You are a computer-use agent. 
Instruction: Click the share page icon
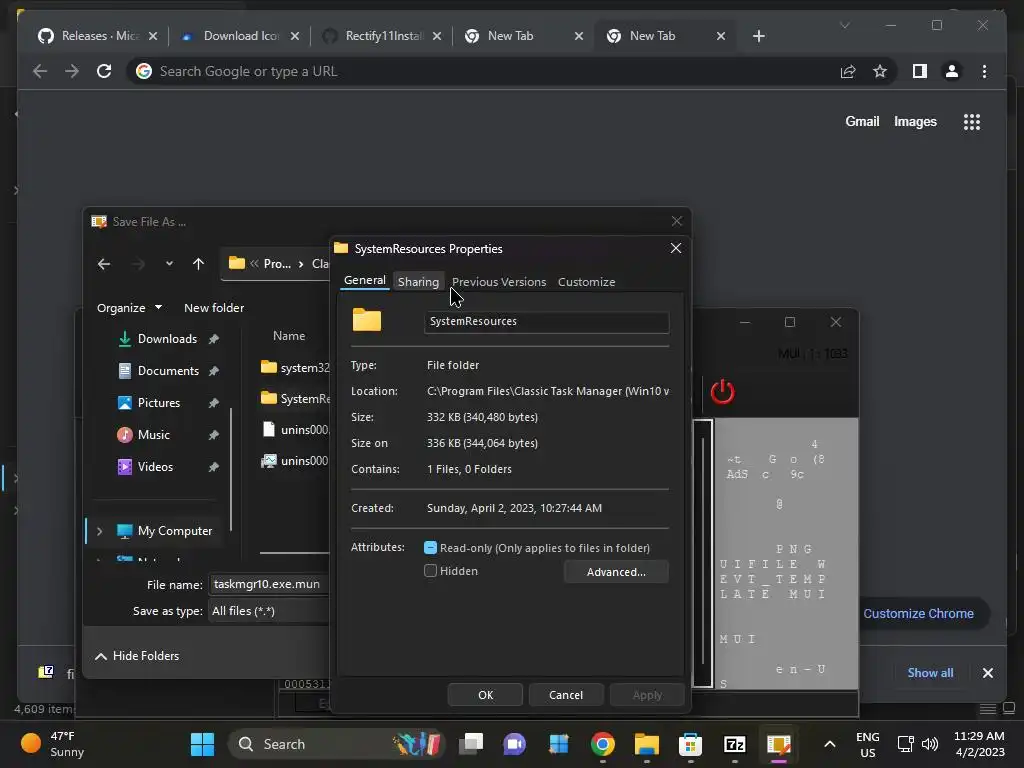848,71
